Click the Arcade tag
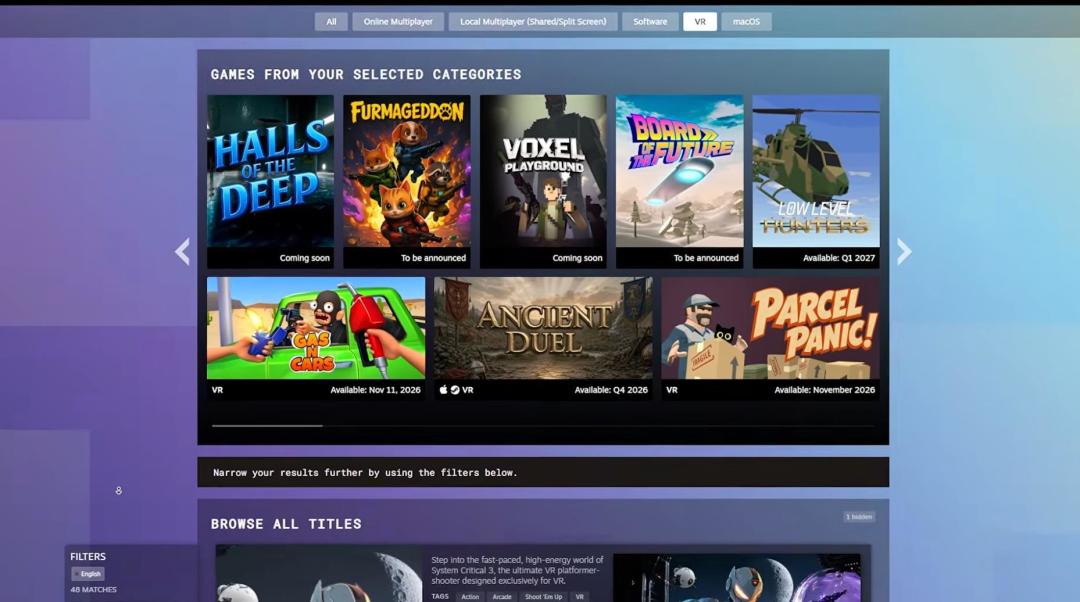This screenshot has width=1080, height=602. coord(501,596)
